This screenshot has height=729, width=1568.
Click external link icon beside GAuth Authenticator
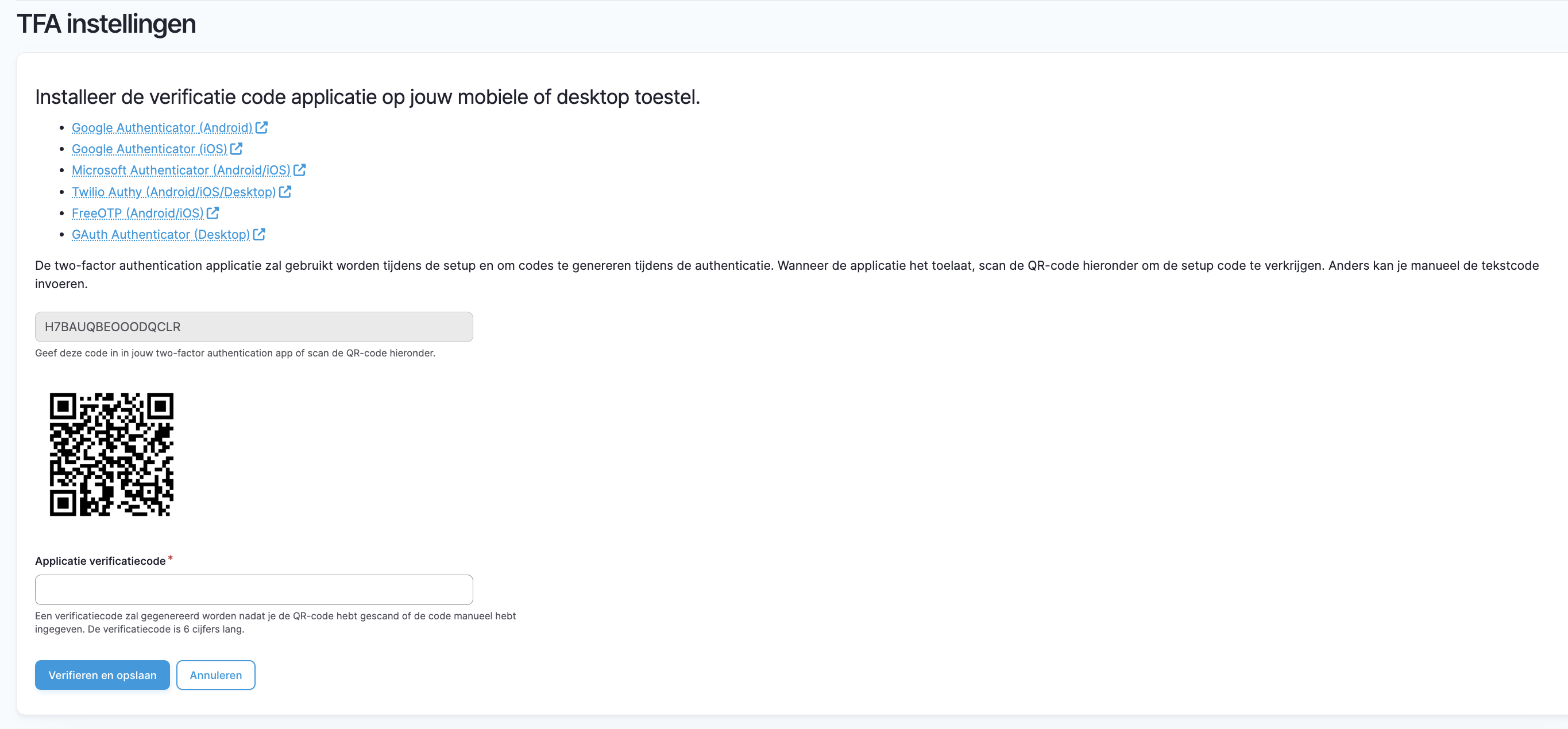coord(259,234)
